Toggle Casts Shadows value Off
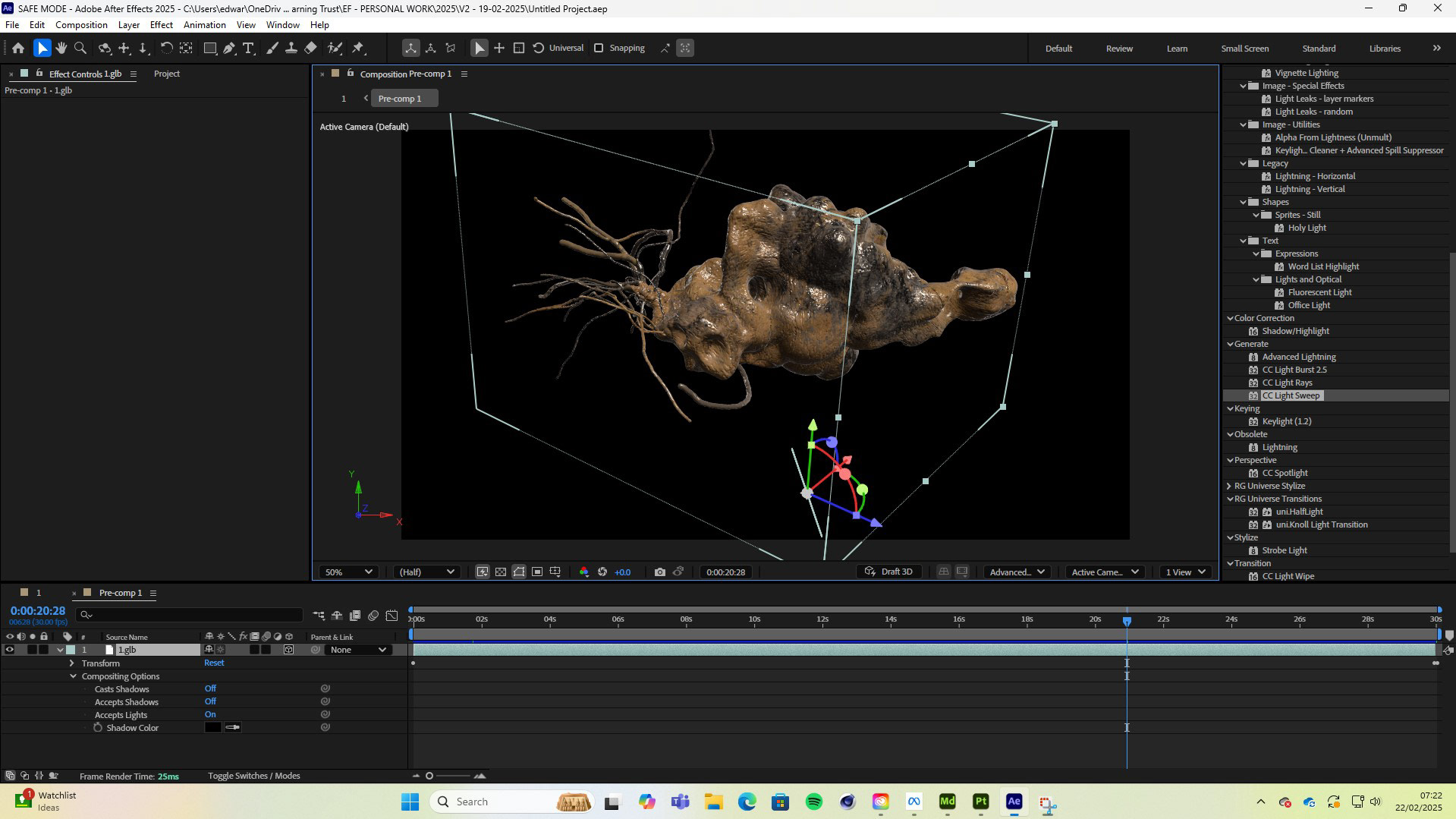The height and width of the screenshot is (819, 1456). tap(210, 689)
